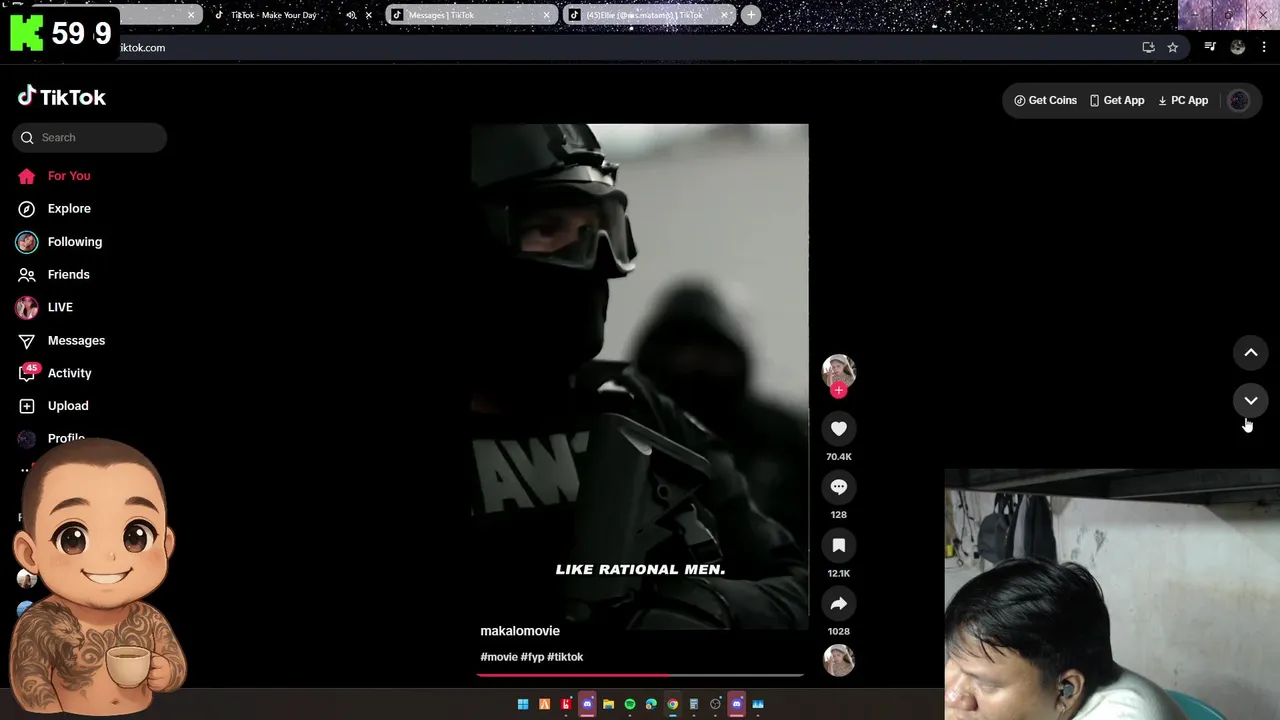Open the makalomovie username link
Screen dimensions: 1280x720
[520, 631]
